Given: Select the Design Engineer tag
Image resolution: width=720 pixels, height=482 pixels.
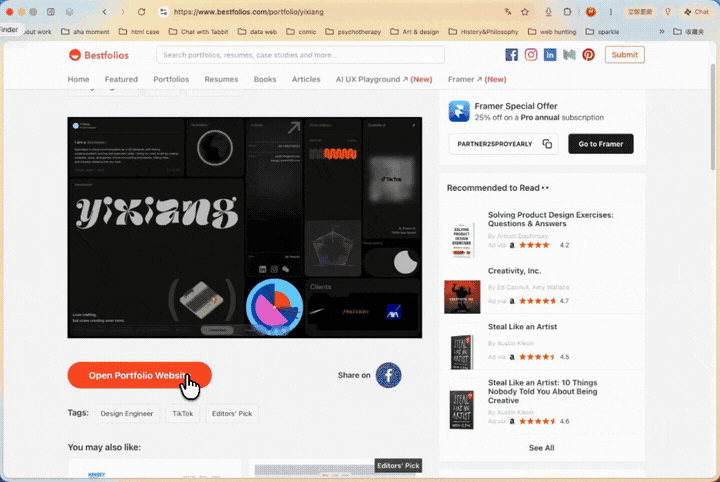Looking at the screenshot, I should (127, 414).
